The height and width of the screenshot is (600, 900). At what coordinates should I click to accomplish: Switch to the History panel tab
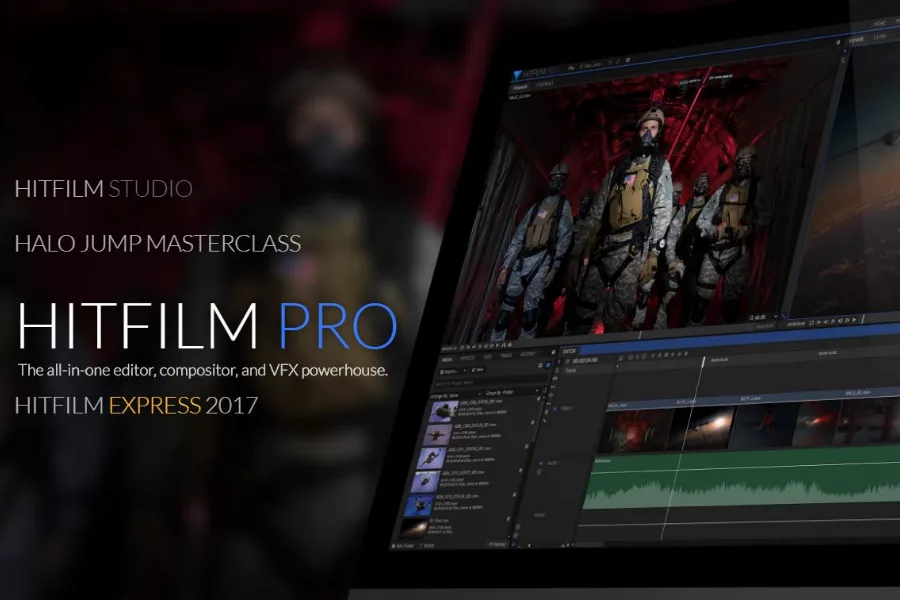click(x=527, y=354)
